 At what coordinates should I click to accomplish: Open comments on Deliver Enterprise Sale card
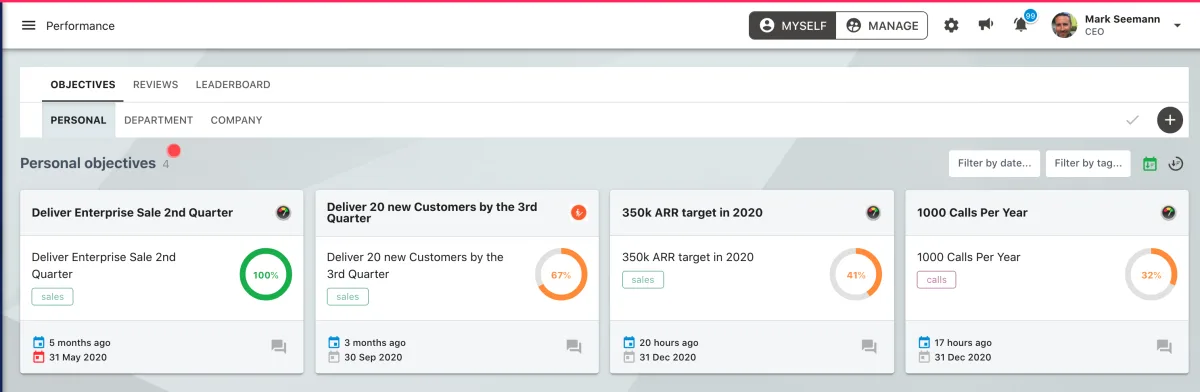pos(279,347)
